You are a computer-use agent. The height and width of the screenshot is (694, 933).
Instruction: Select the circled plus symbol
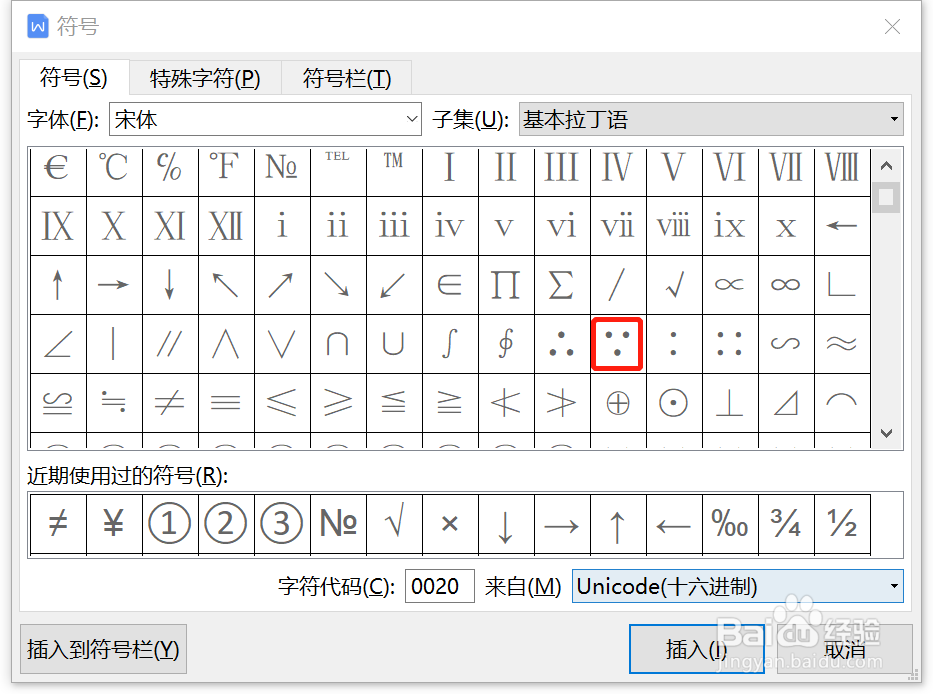point(617,402)
